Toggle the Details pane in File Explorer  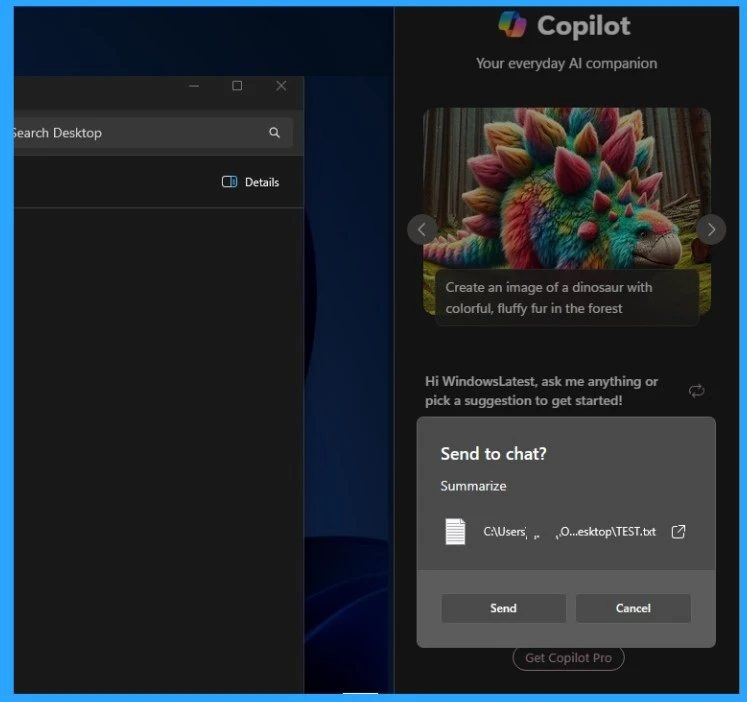pyautogui.click(x=251, y=182)
